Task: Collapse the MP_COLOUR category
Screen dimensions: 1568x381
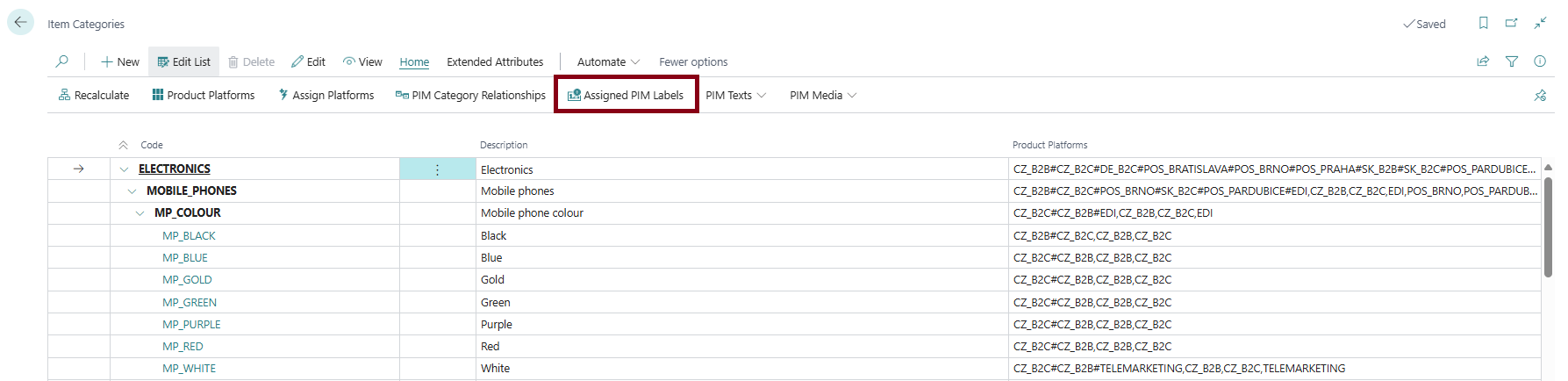Action: point(140,213)
